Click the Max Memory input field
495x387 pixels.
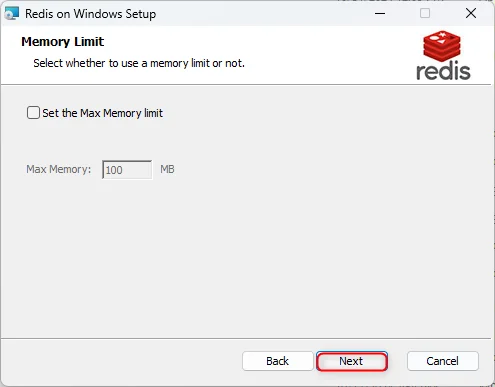(x=127, y=170)
